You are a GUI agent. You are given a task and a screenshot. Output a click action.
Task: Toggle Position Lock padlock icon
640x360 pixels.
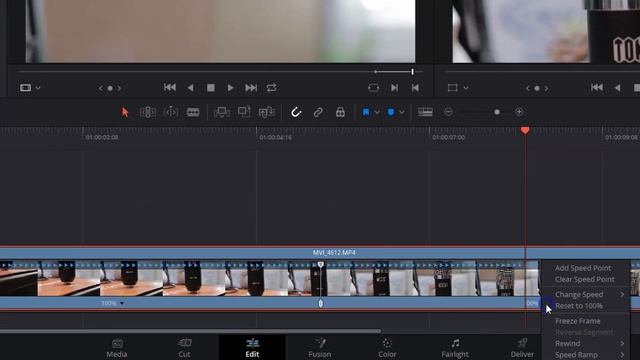point(340,112)
